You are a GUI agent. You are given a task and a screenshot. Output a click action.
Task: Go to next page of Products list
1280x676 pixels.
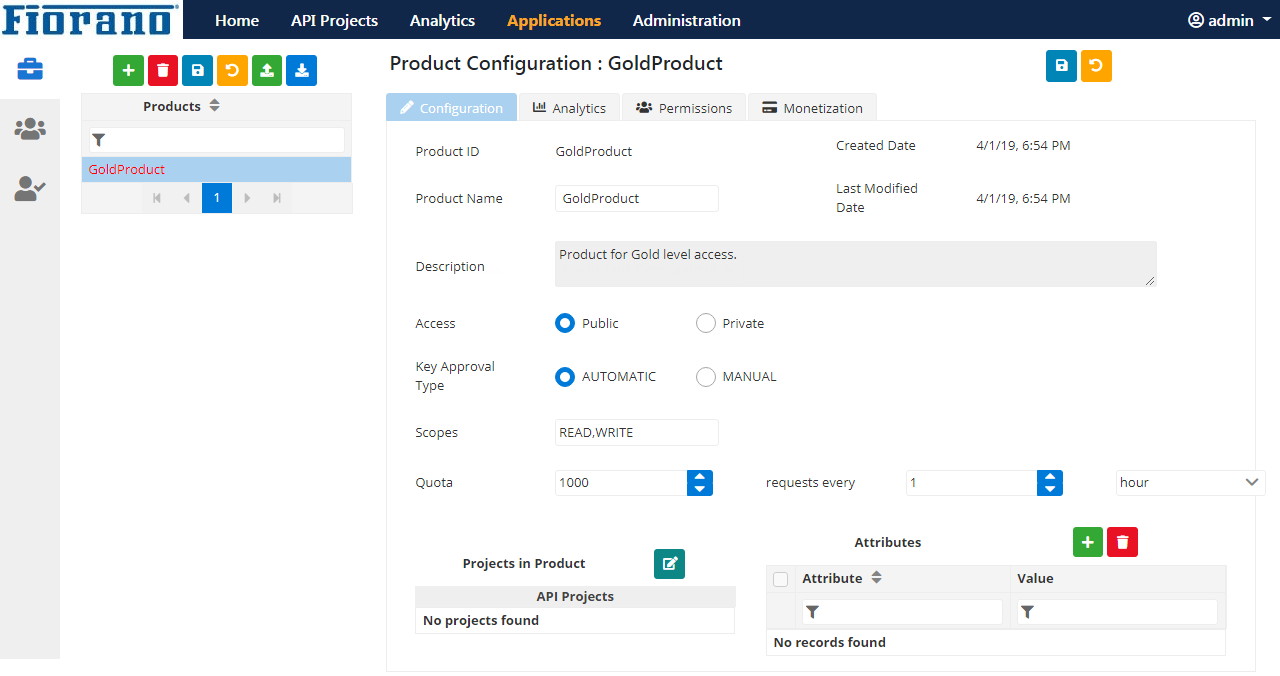click(248, 198)
